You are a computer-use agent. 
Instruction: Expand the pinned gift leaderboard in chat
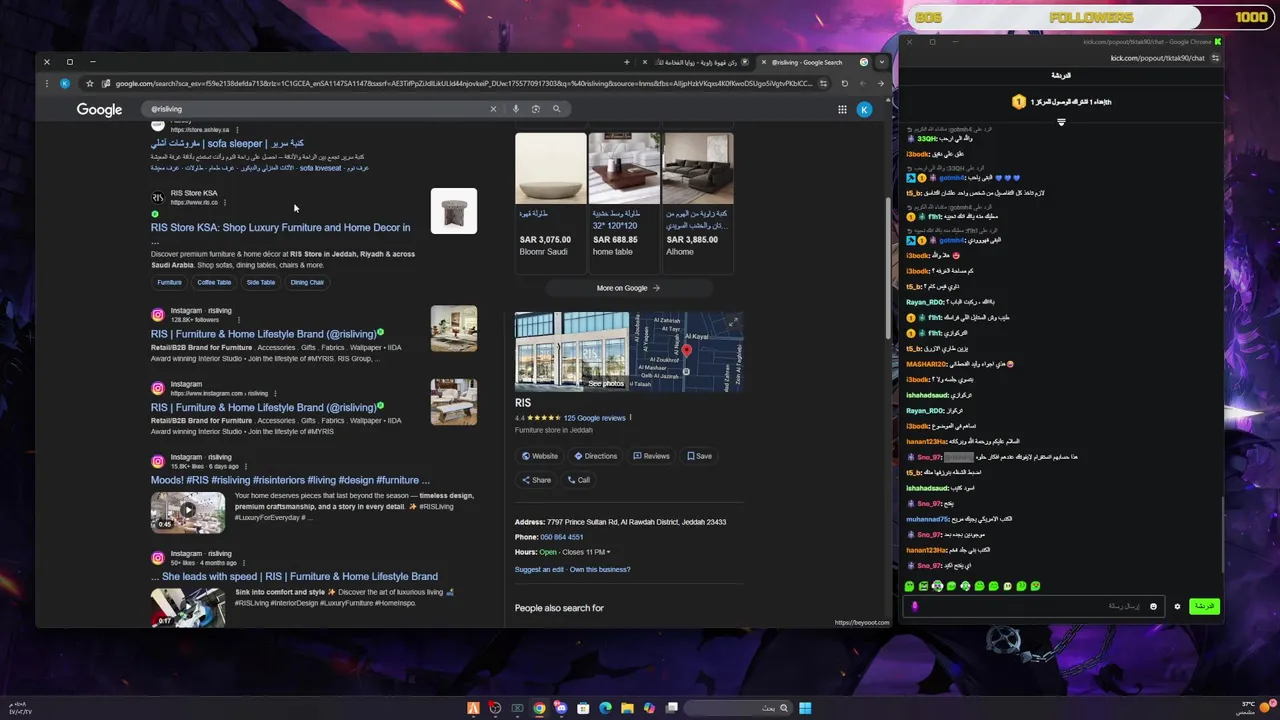(x=1061, y=122)
